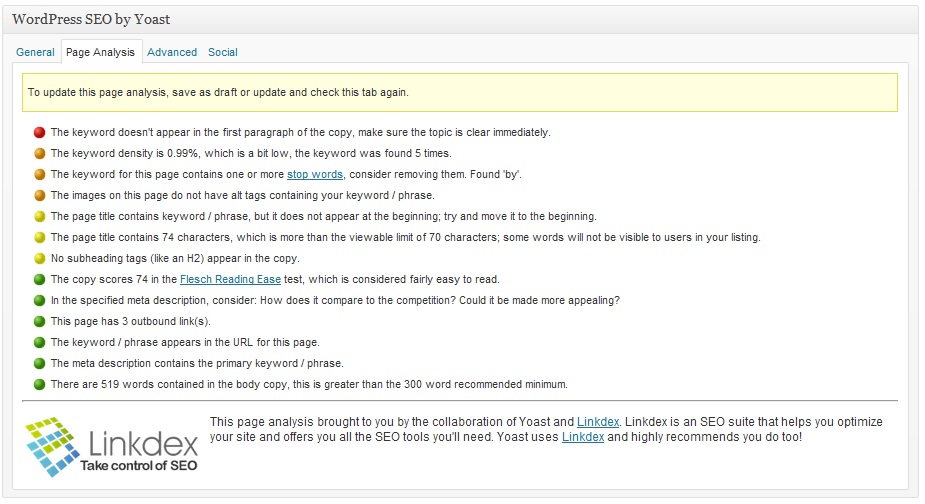Viewport: 925px width, 504px height.
Task: Click the red bullet for first paragraph keyword
Action: [x=40, y=133]
